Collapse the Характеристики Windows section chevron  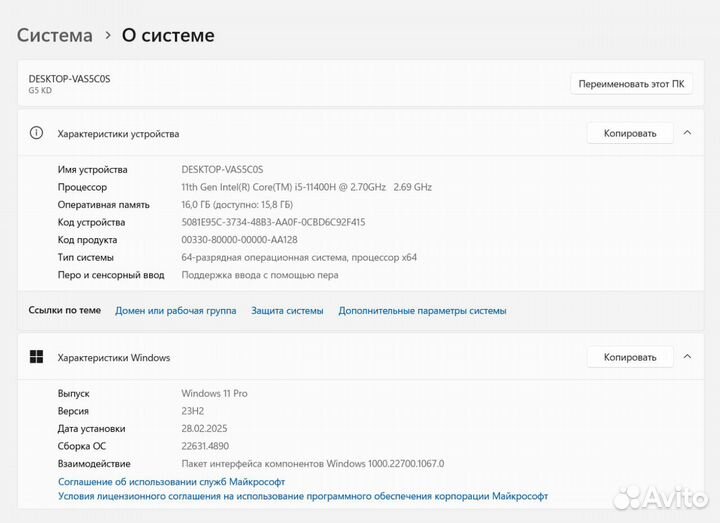[687, 357]
